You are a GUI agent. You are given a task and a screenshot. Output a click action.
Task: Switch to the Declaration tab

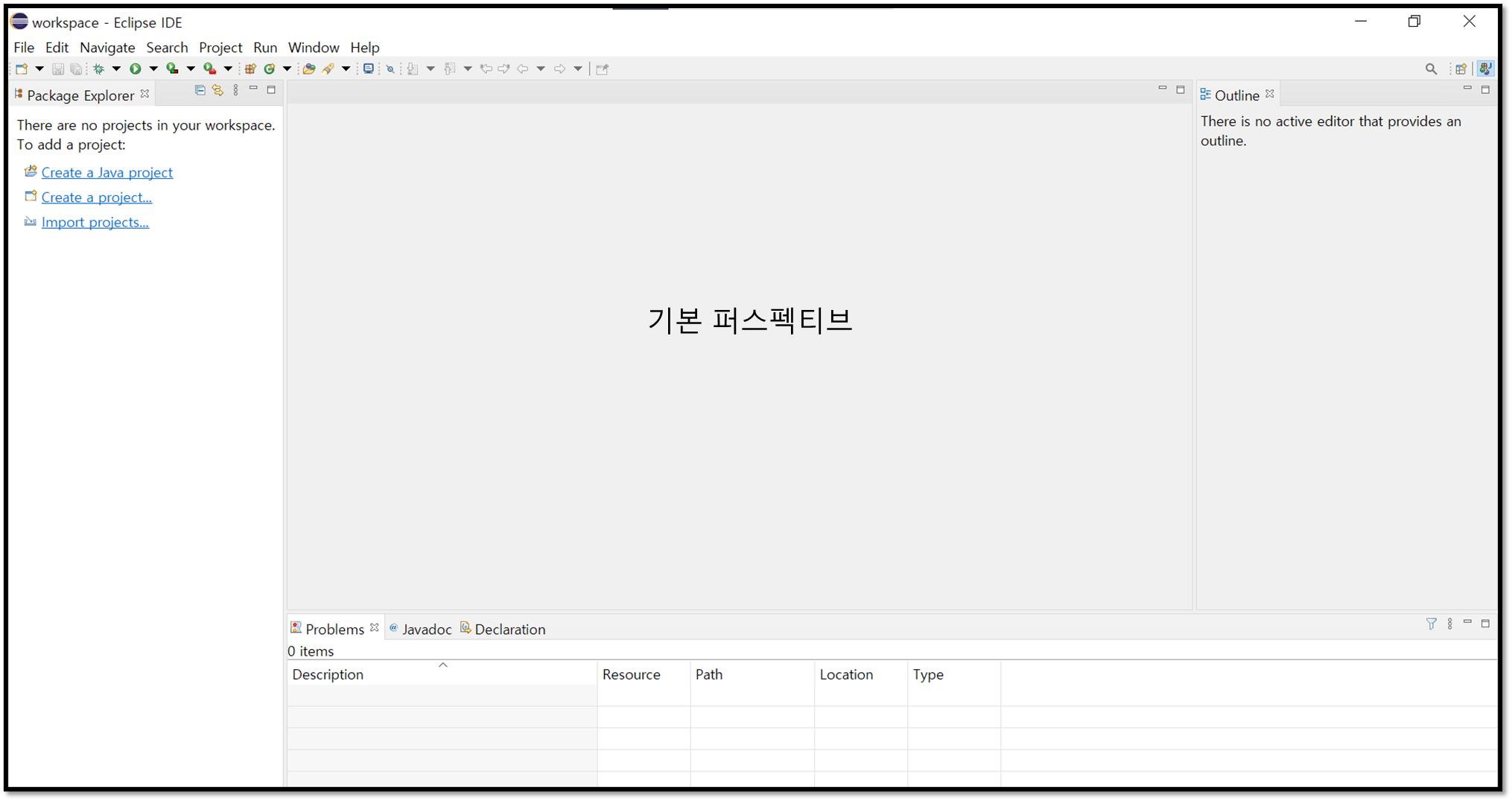503,629
